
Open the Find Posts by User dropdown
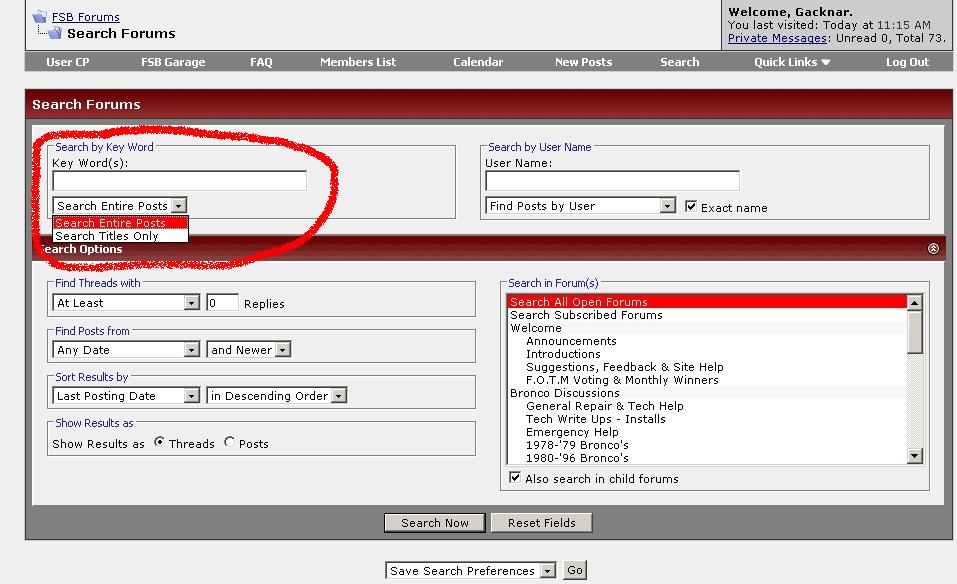(580, 206)
